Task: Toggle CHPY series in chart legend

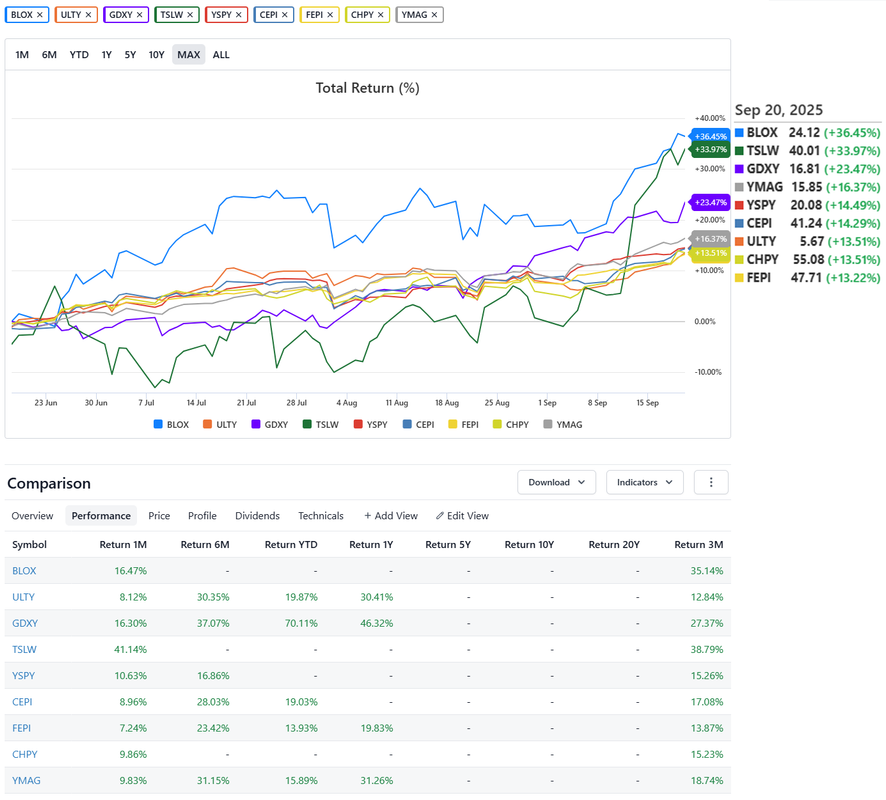Action: (x=511, y=424)
